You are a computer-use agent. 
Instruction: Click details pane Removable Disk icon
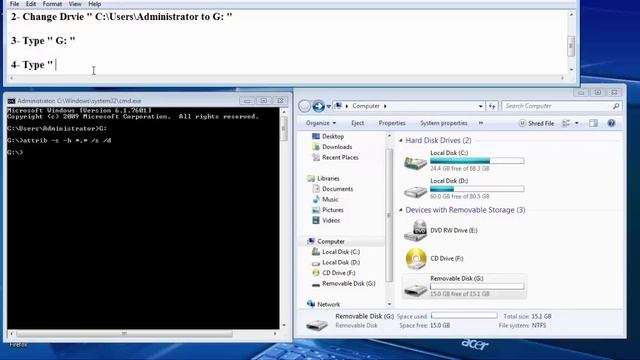tap(317, 324)
